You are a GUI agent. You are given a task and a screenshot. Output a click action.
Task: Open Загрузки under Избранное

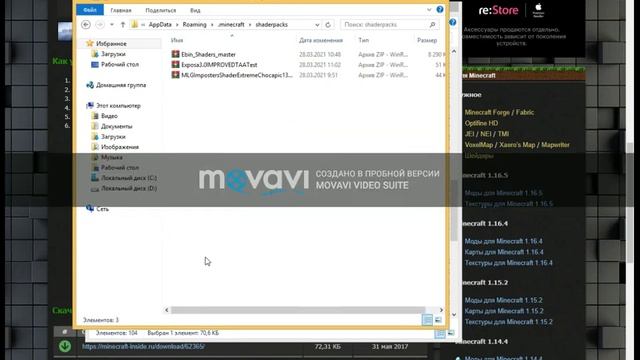pos(113,54)
